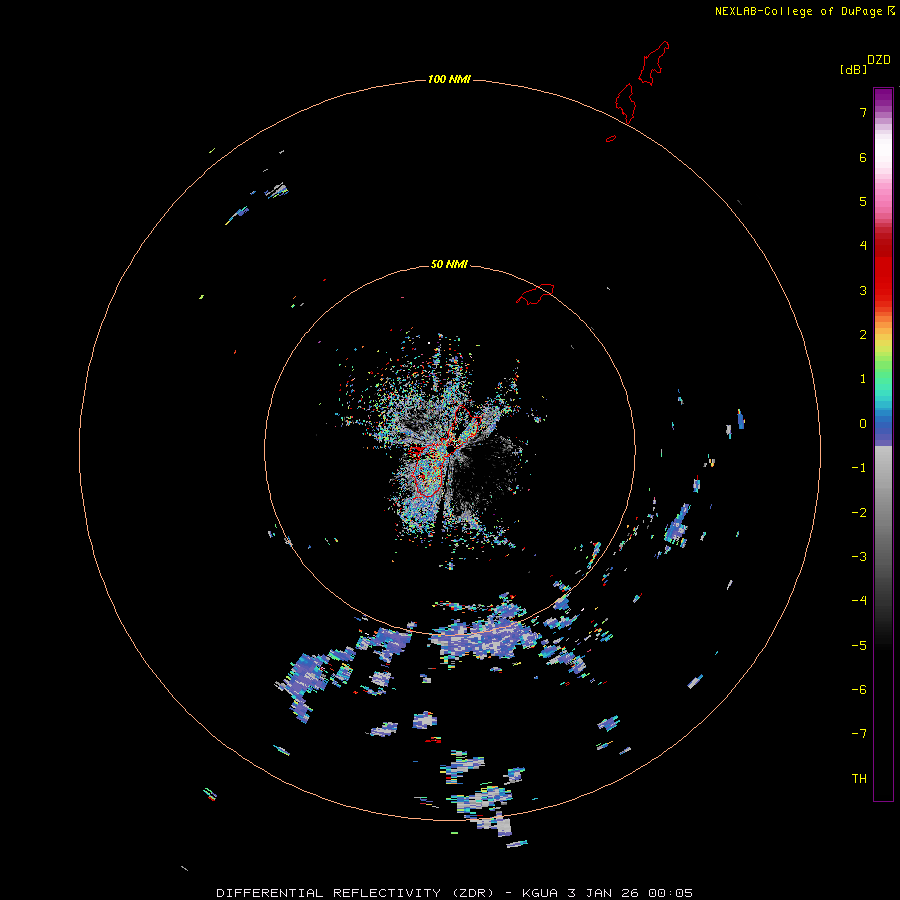
Task: Click the NEXLAB-College of DuPage credit text
Action: pyautogui.click(x=798, y=11)
